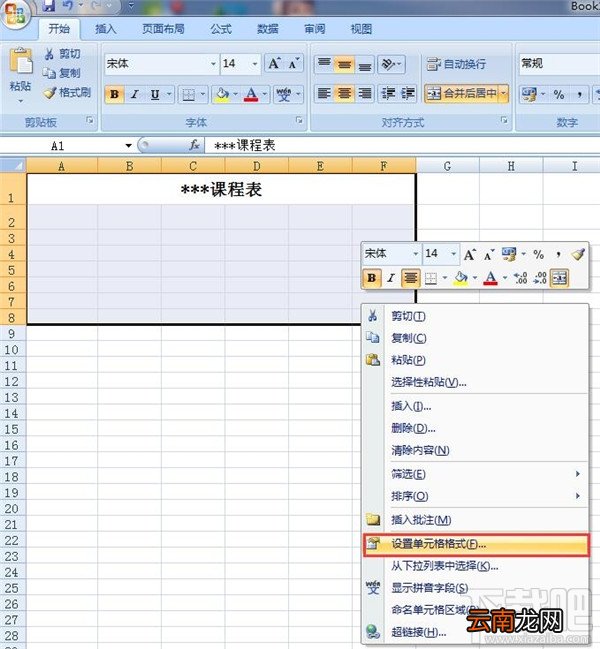
Task: Click the Accounting Number Format icon in ribbon
Action: click(529, 94)
